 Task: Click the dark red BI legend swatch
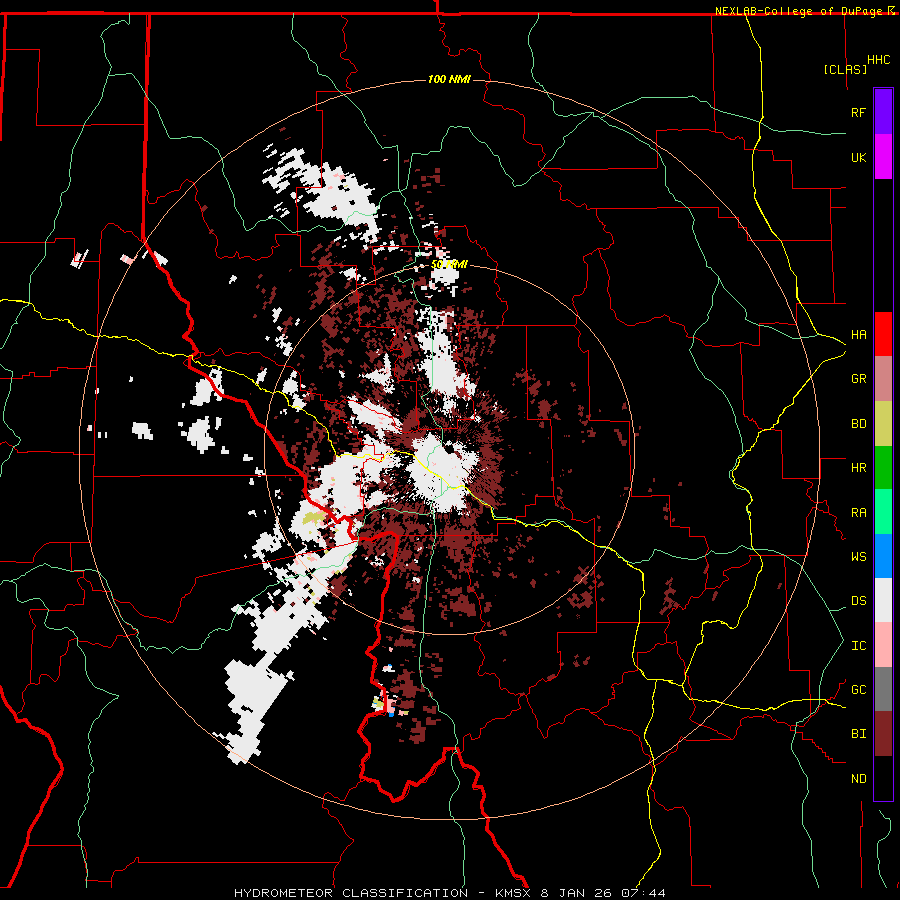click(x=883, y=734)
